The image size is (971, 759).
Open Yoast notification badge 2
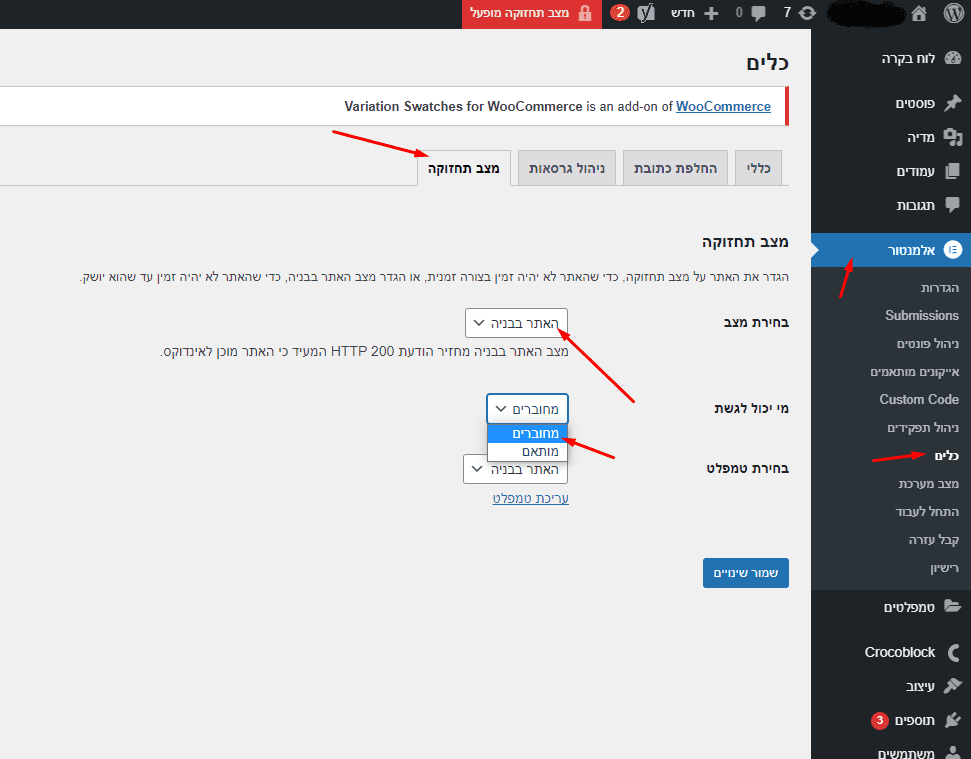tap(620, 12)
